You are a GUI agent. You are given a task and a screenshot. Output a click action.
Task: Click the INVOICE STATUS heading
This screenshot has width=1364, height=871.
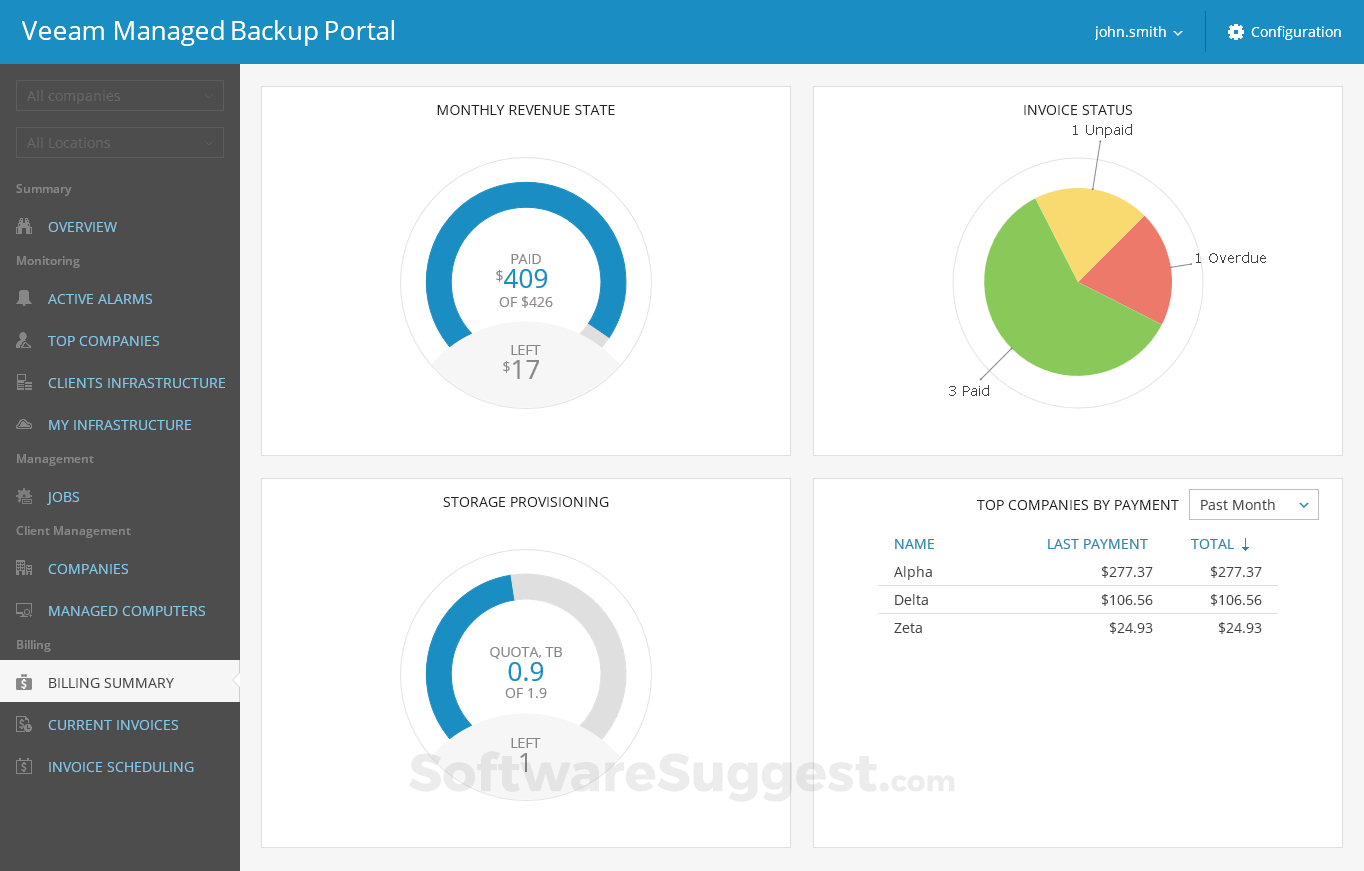point(1078,110)
